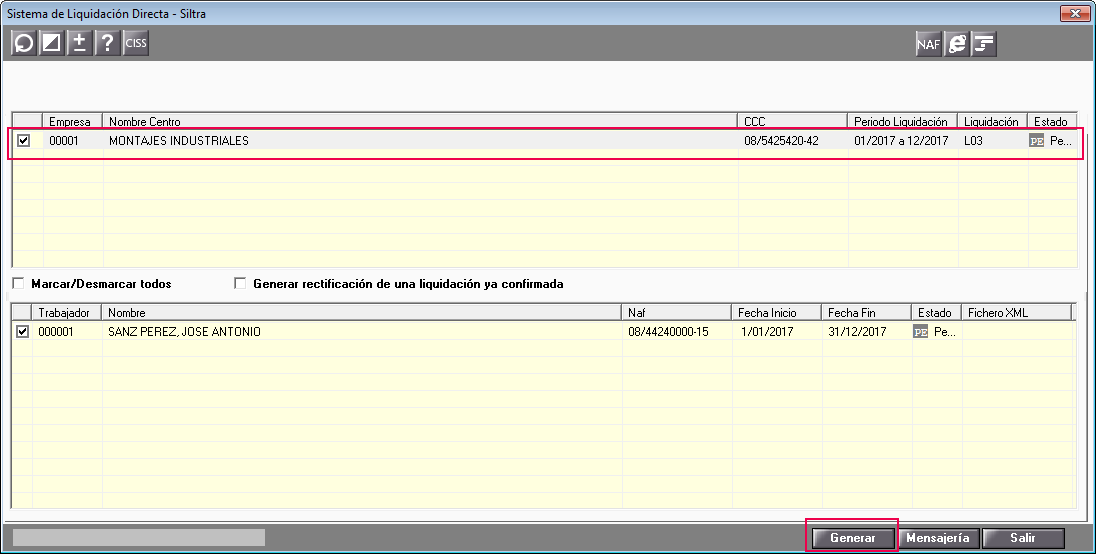Click the Estado header in company table
This screenshot has width=1096, height=554.
[x=1052, y=122]
